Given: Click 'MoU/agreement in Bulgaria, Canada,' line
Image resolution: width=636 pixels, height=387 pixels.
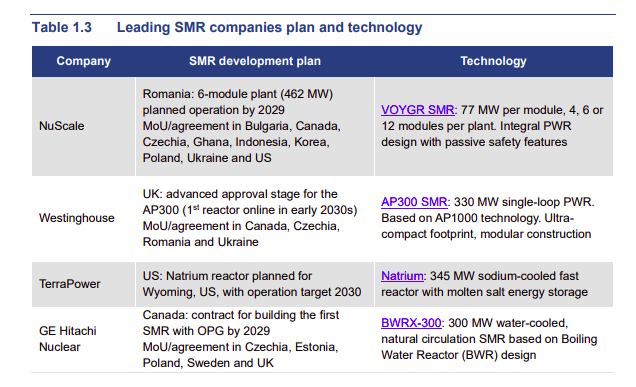Looking at the screenshot, I should coord(241,126).
